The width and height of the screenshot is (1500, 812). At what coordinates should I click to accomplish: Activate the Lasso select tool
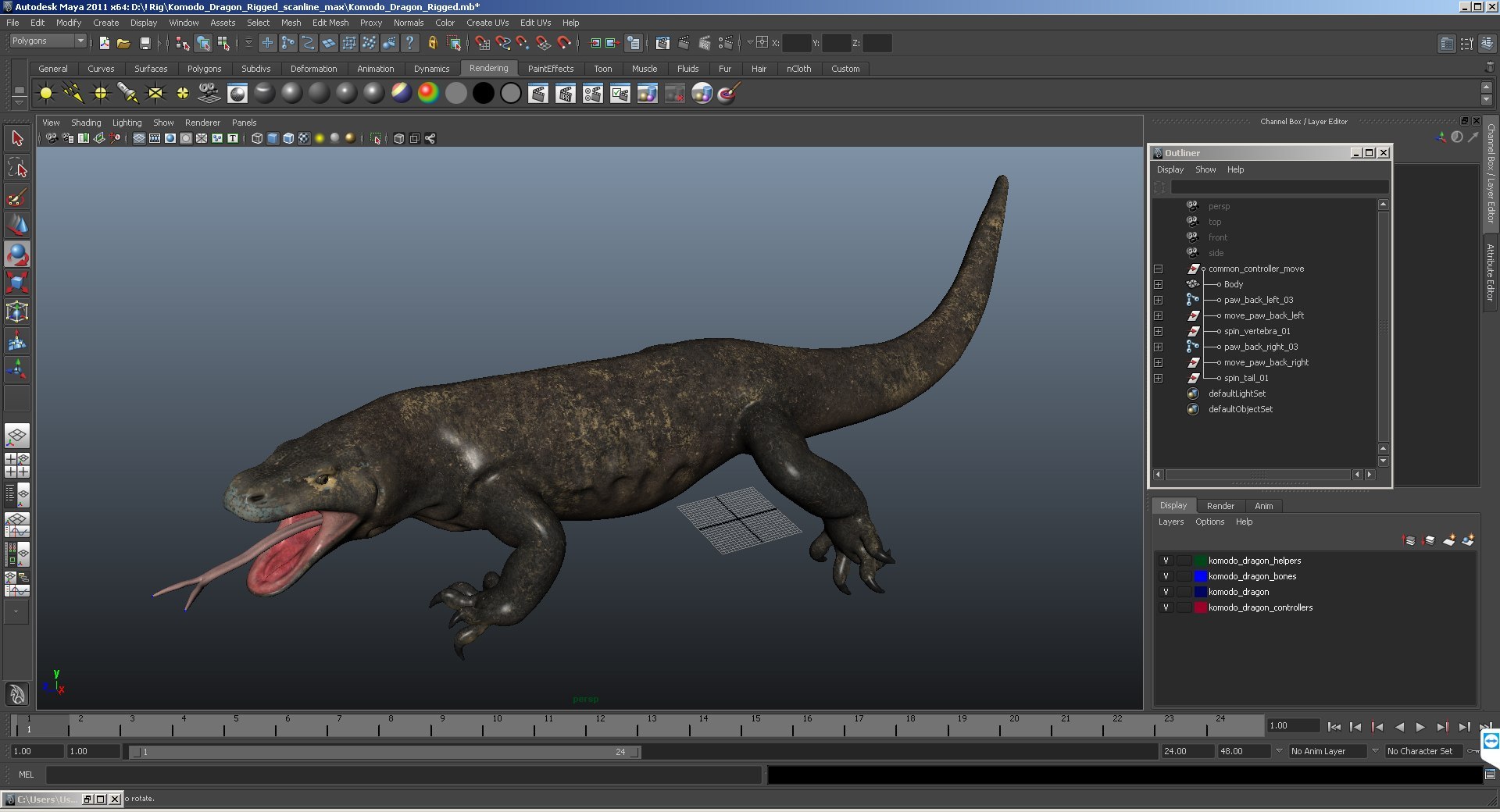[17, 167]
